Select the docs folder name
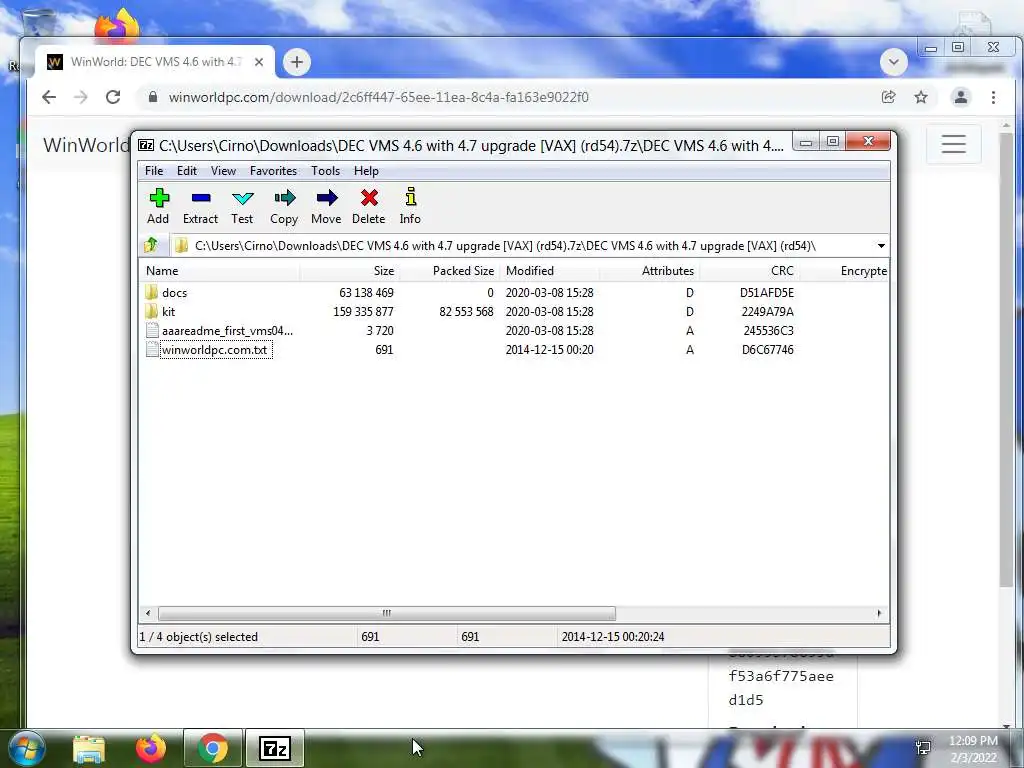Viewport: 1024px width, 768px height. click(174, 293)
